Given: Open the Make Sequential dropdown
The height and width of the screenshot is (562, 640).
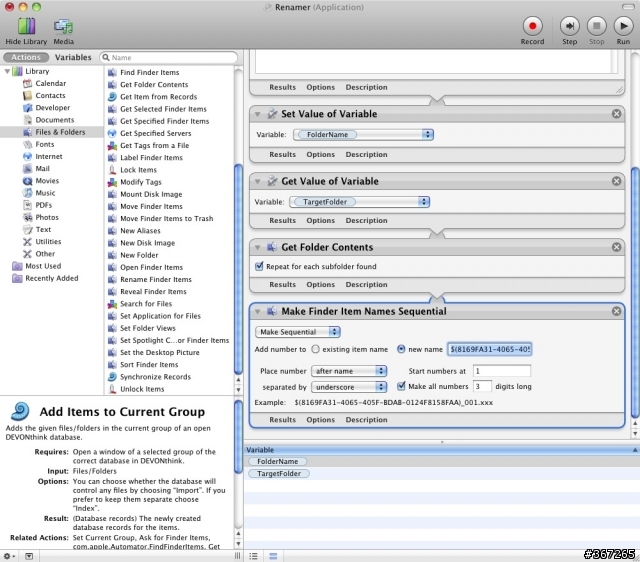Looking at the screenshot, I should click(x=298, y=332).
